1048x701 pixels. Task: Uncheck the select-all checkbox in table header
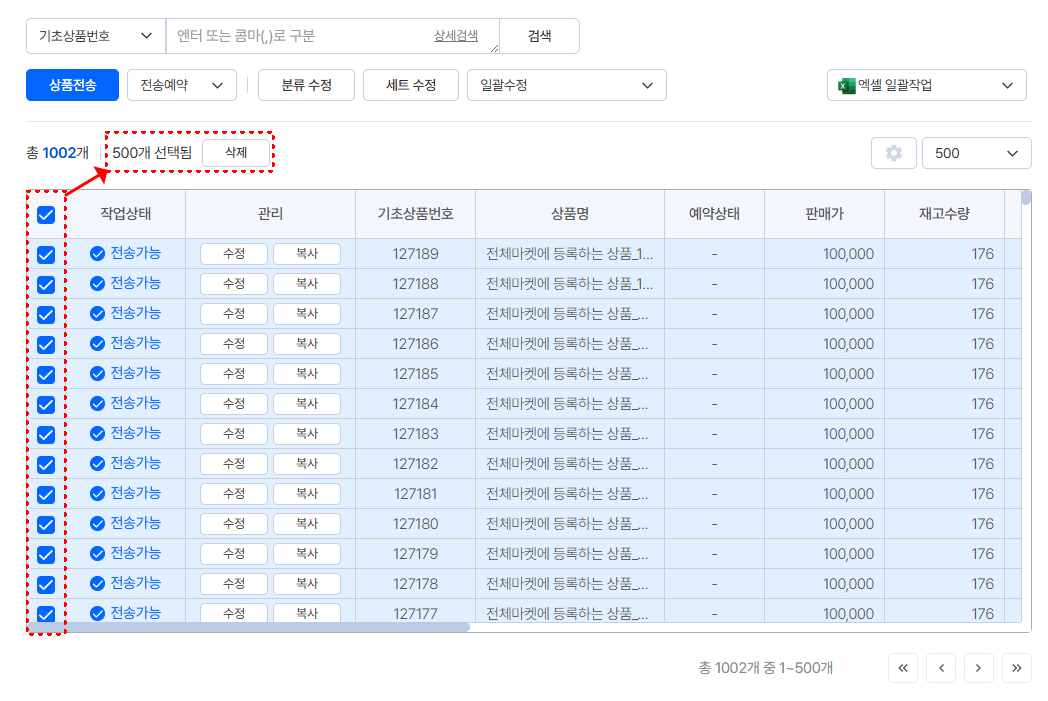coord(46,214)
